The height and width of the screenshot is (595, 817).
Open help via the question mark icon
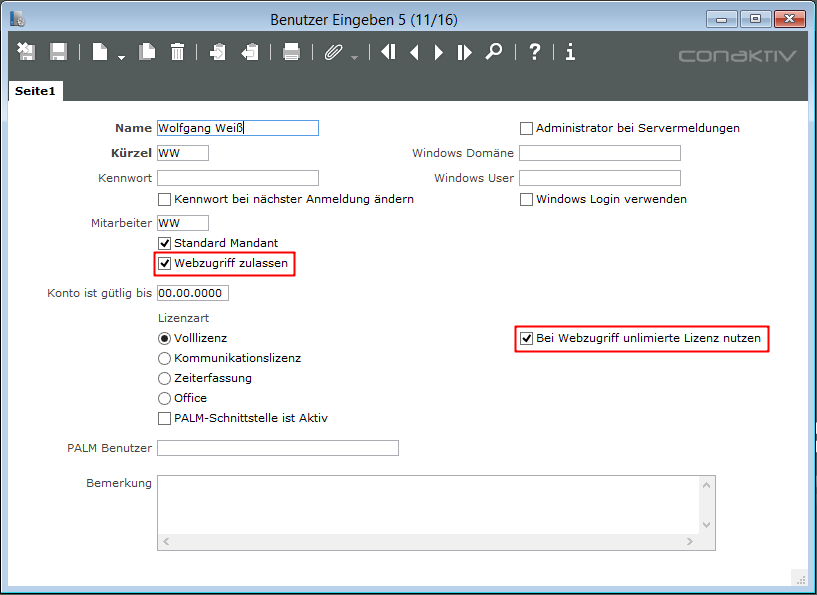tap(535, 52)
